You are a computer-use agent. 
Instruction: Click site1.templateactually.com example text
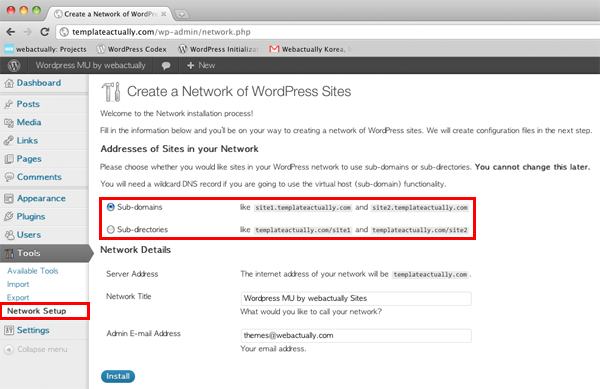(303, 208)
